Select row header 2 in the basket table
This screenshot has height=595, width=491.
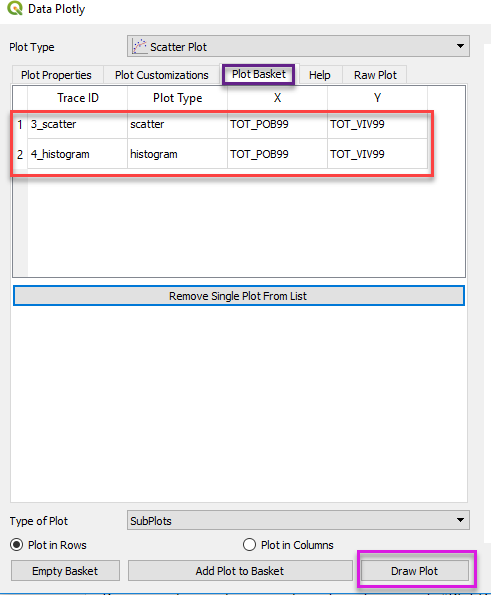tap(20, 154)
